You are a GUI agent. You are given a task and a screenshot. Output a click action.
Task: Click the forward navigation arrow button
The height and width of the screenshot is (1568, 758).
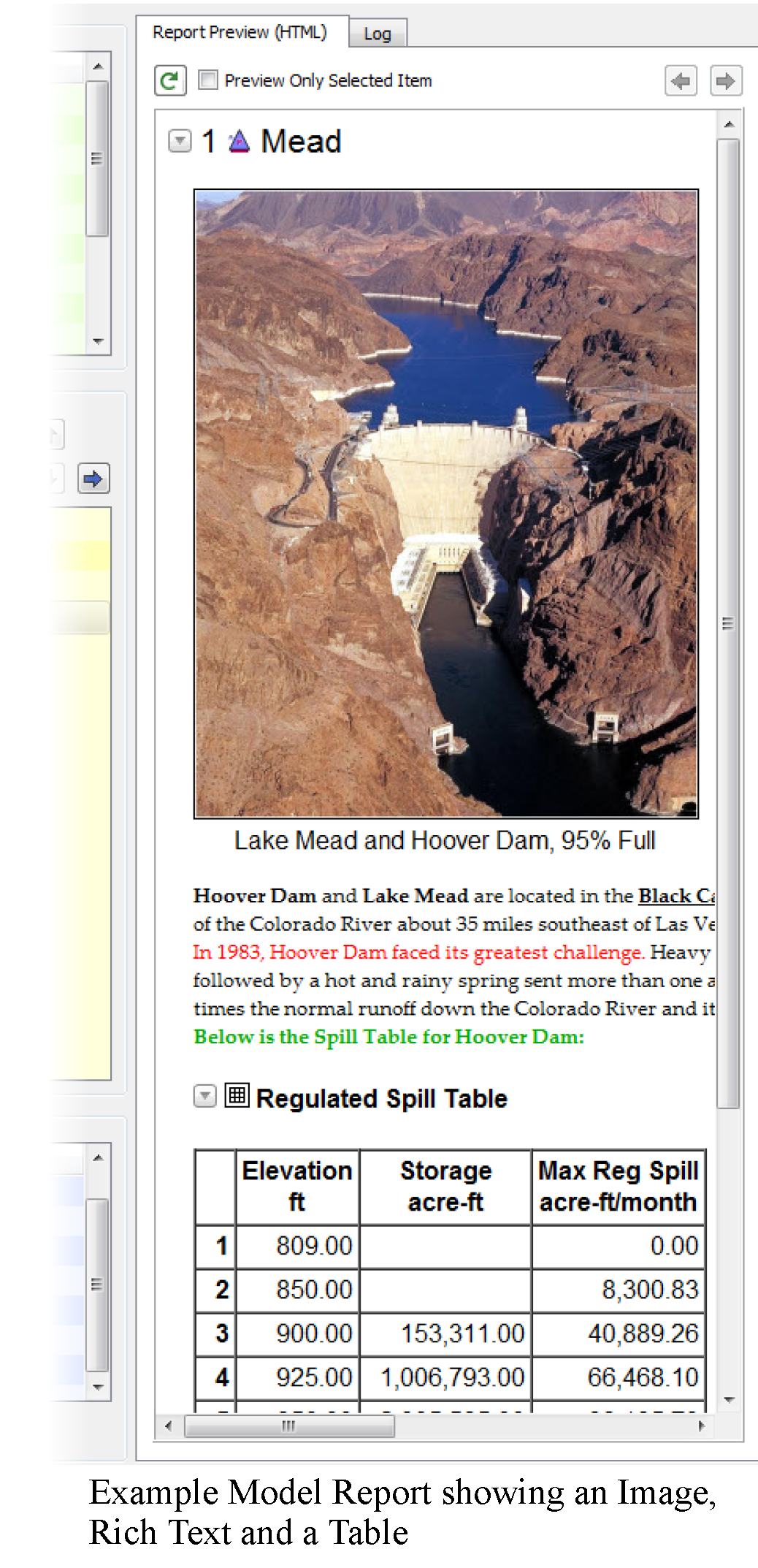click(725, 80)
